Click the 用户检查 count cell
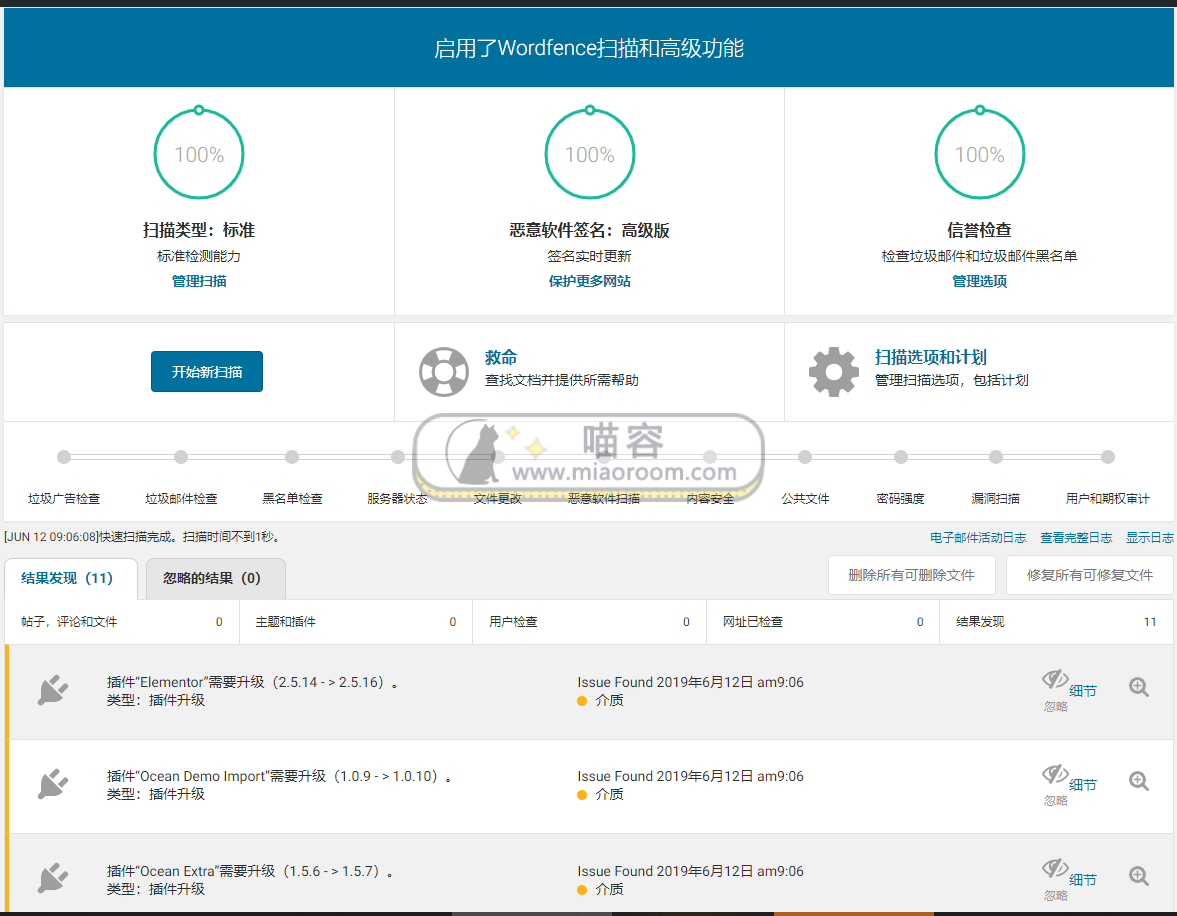The height and width of the screenshot is (916, 1177). 589,622
